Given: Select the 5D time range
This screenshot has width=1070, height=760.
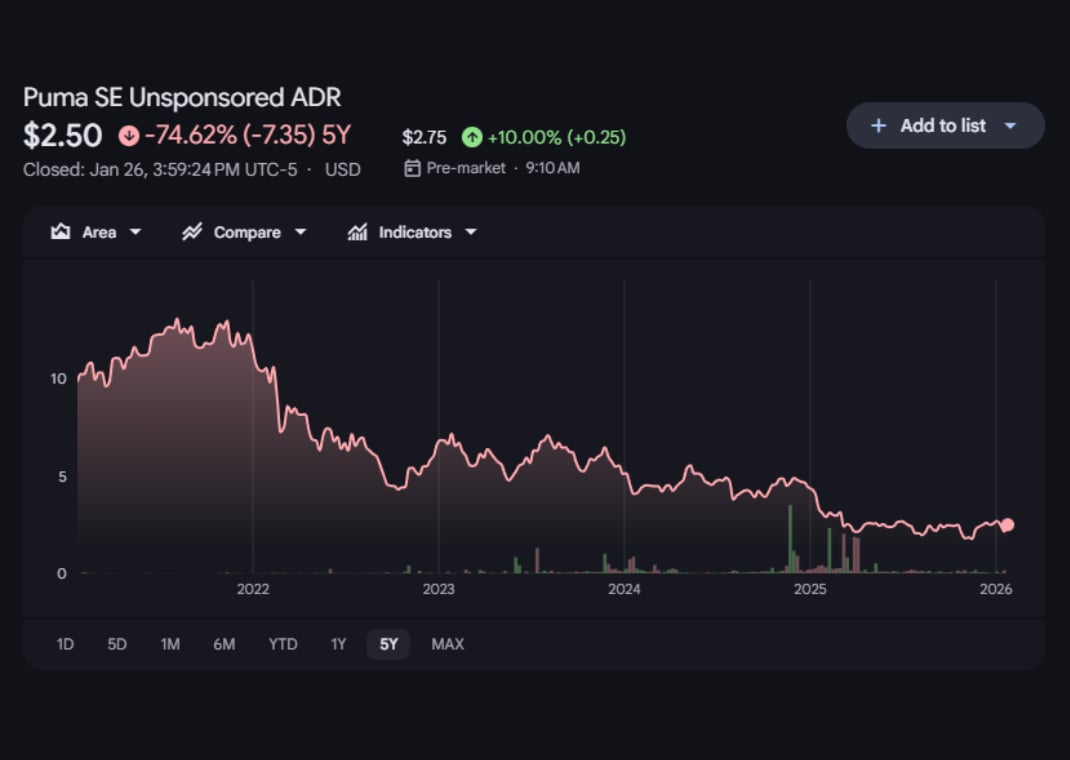Looking at the screenshot, I should tap(117, 644).
